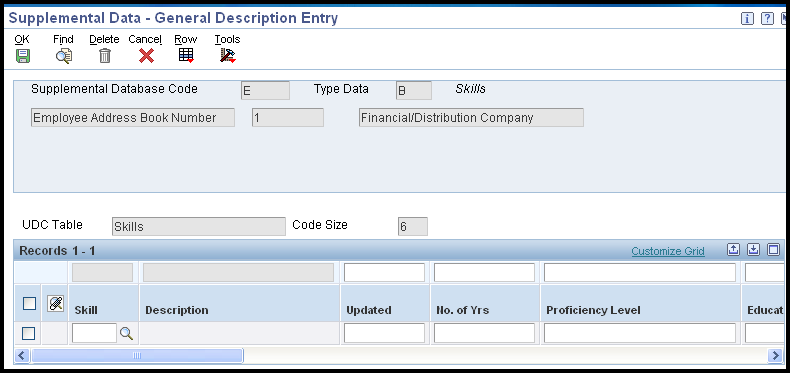Click the Employee Address Book Number field
This screenshot has width=790, height=373.
133,117
